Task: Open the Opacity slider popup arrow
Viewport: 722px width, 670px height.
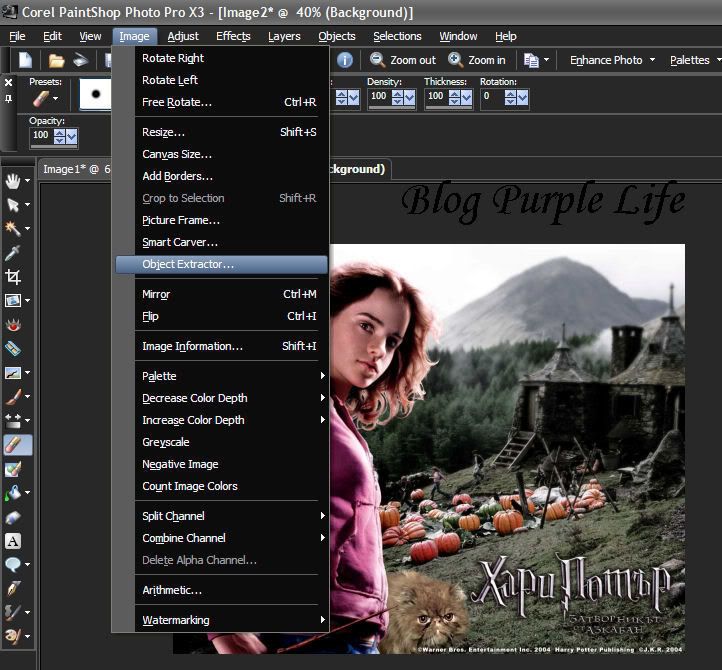Action: tap(72, 136)
